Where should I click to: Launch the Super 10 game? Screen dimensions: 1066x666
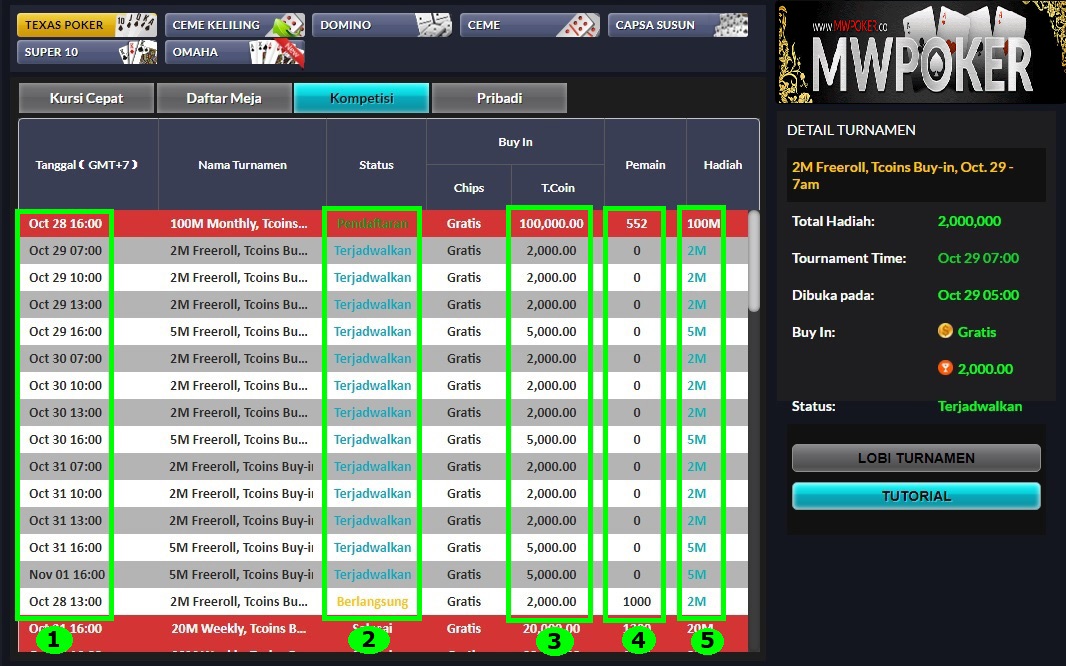85,51
